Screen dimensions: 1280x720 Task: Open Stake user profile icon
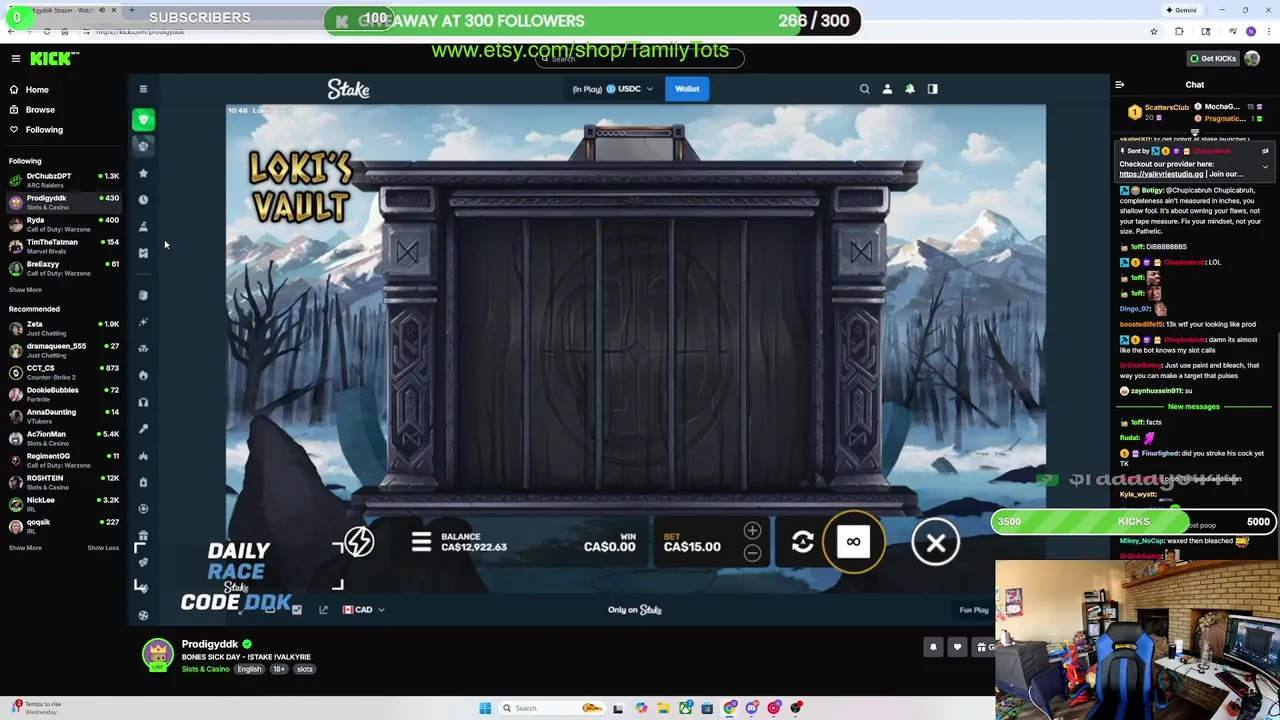tap(887, 89)
